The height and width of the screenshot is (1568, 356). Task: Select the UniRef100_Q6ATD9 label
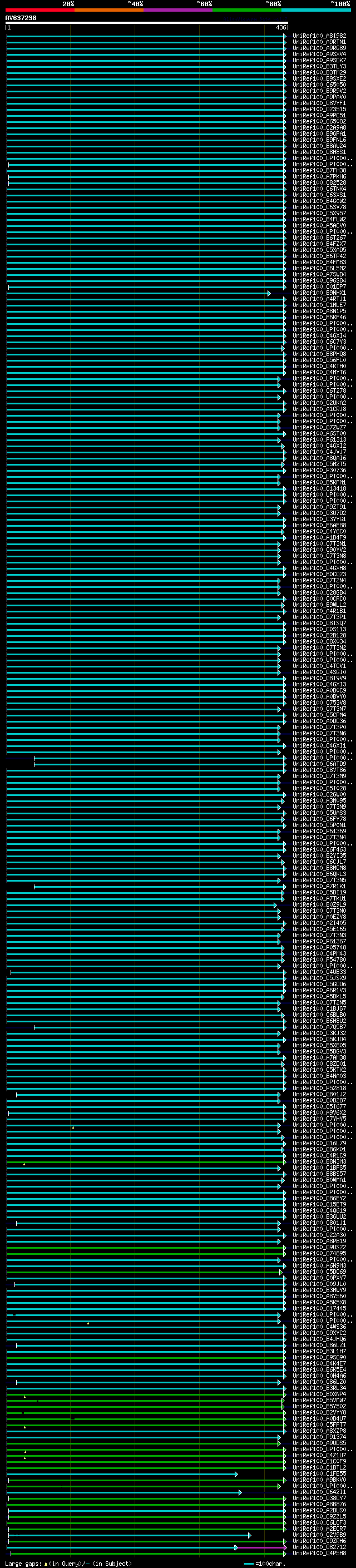coord(319,764)
